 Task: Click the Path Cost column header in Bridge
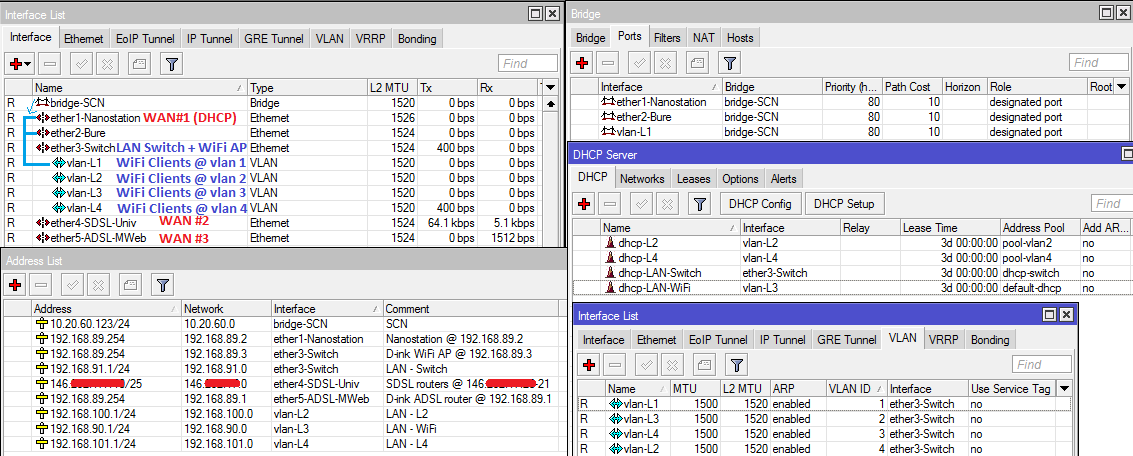(x=912, y=87)
